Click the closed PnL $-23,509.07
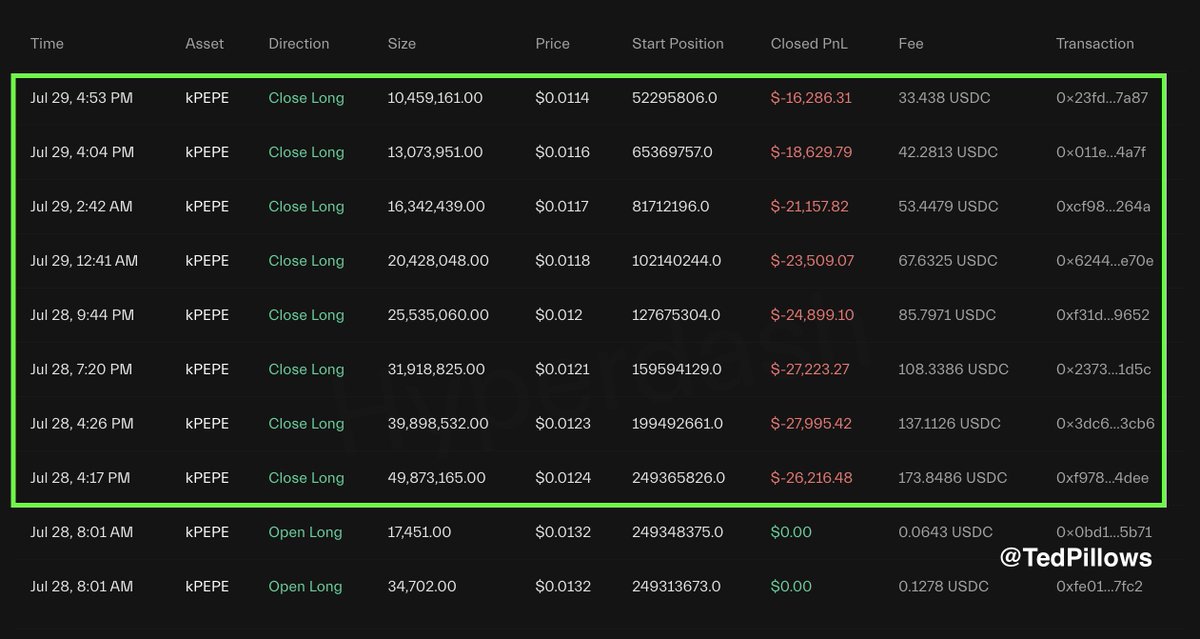 click(x=812, y=260)
